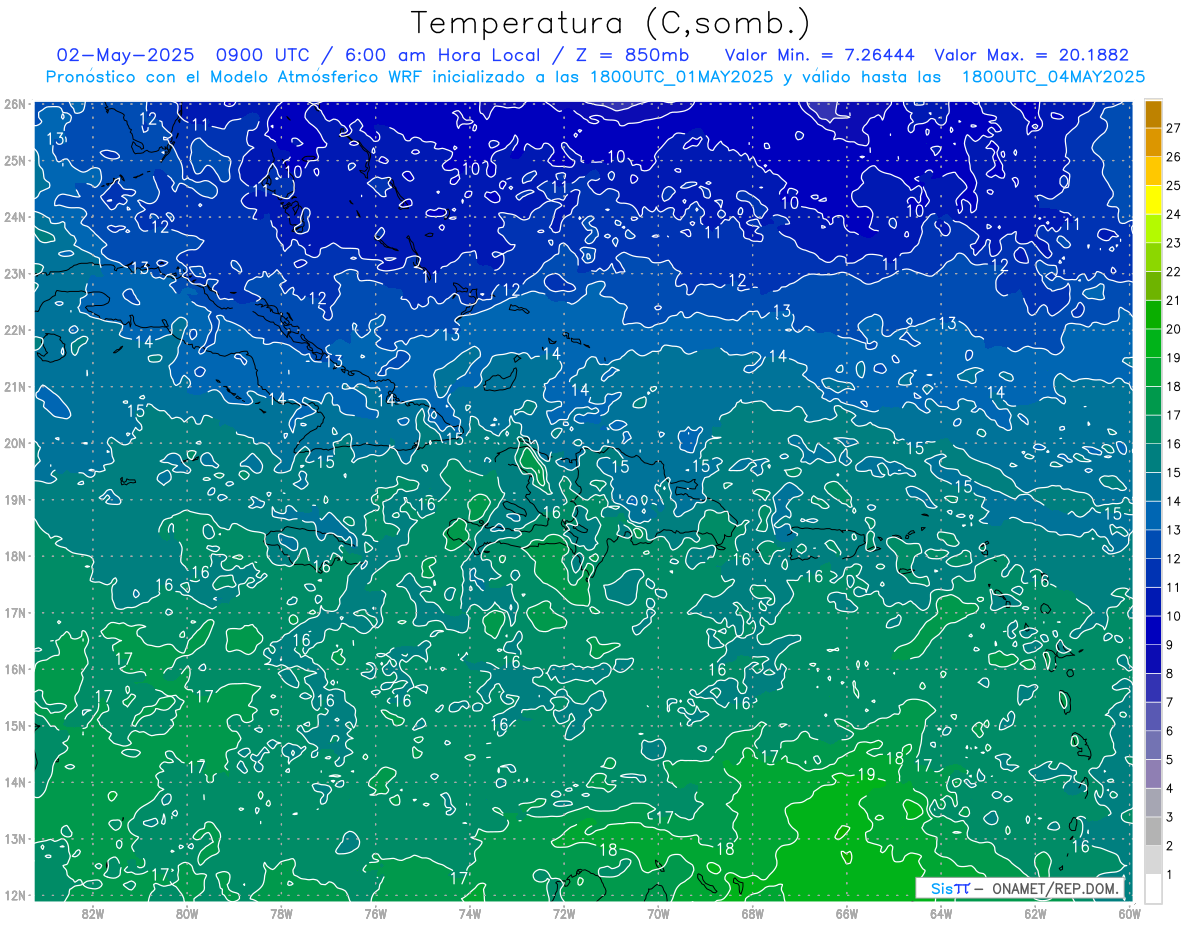Image resolution: width=1200 pixels, height=927 pixels.
Task: Click the "24N" latitude axis label
Action: pos(14,217)
